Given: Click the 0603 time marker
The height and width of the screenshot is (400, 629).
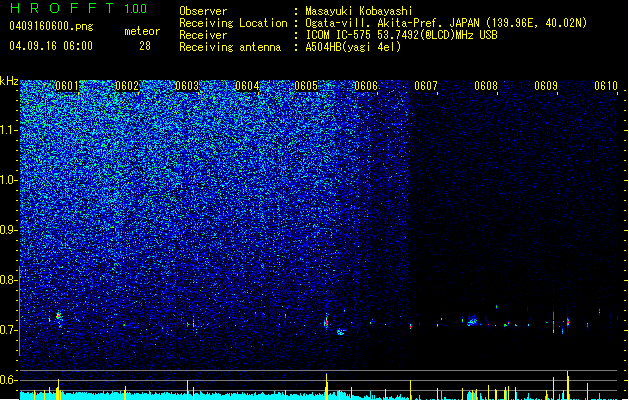Looking at the screenshot, I should [x=187, y=86].
